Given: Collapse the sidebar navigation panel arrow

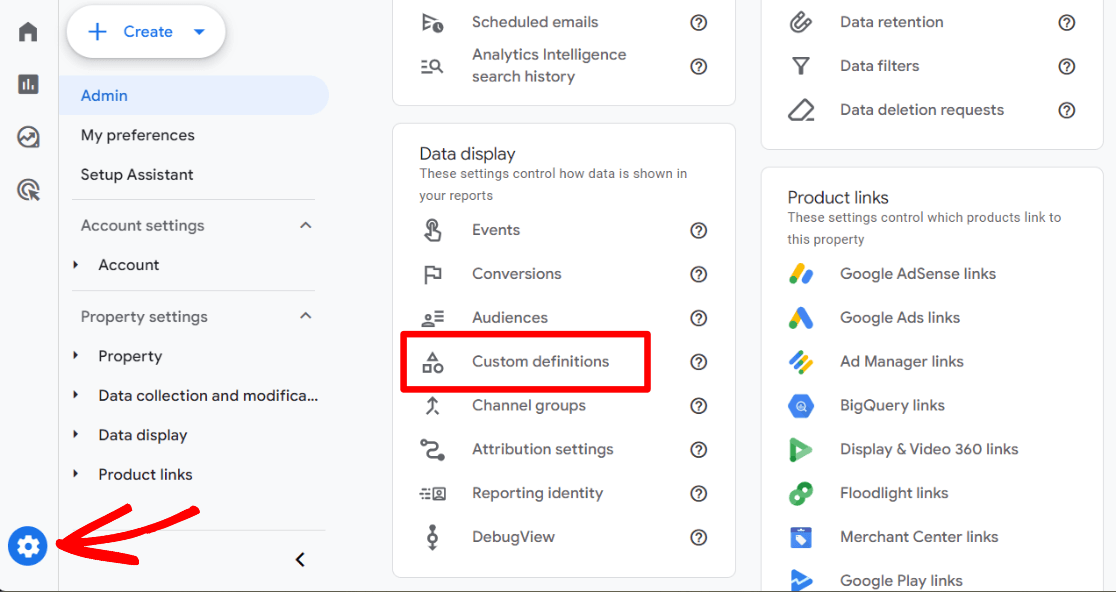Looking at the screenshot, I should [300, 560].
